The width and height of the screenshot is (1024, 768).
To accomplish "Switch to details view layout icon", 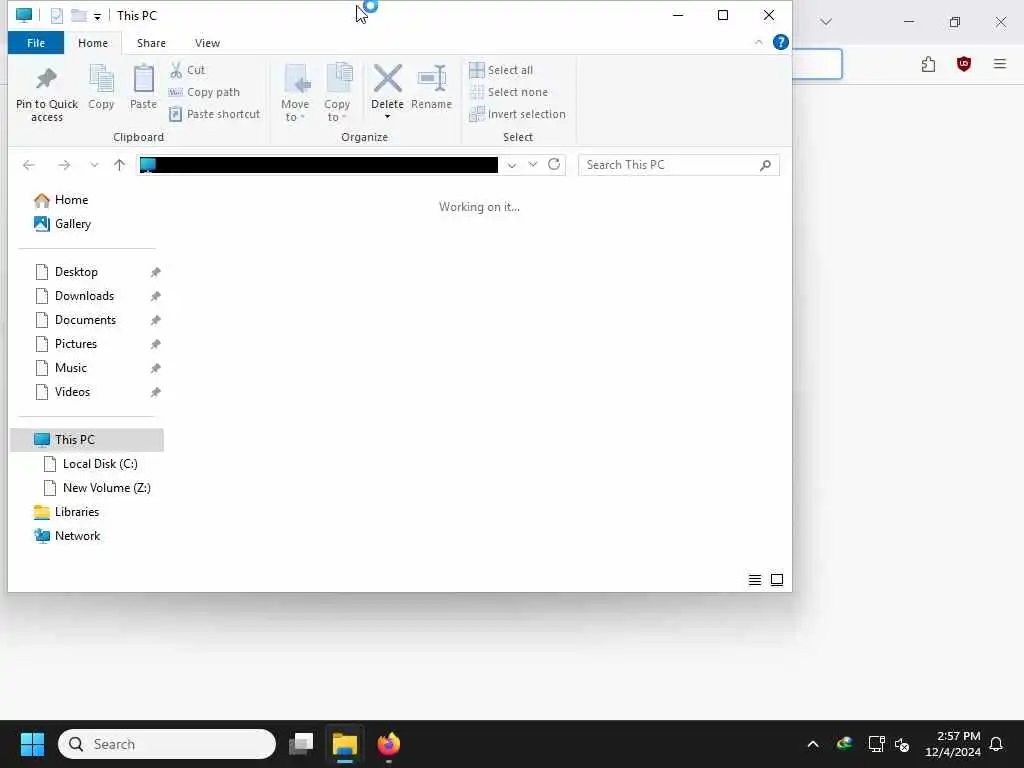I will [754, 580].
